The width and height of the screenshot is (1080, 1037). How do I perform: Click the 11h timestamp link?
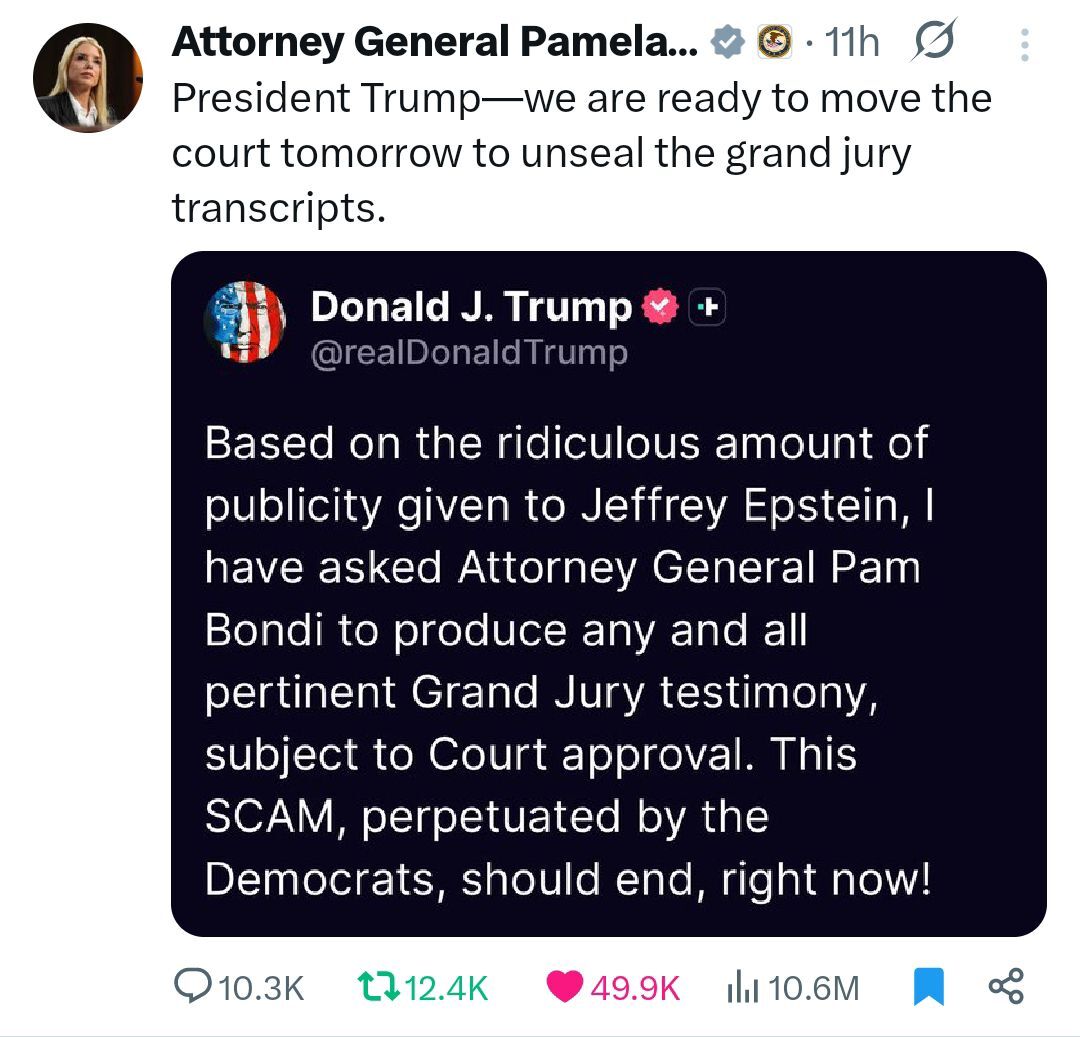click(x=851, y=43)
